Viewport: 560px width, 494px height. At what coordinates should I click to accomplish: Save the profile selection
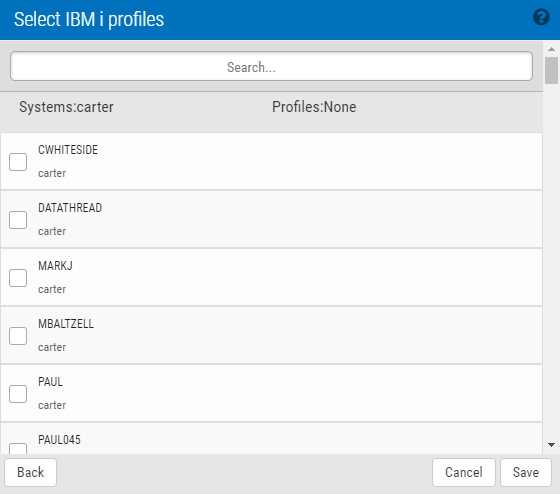pyautogui.click(x=526, y=472)
